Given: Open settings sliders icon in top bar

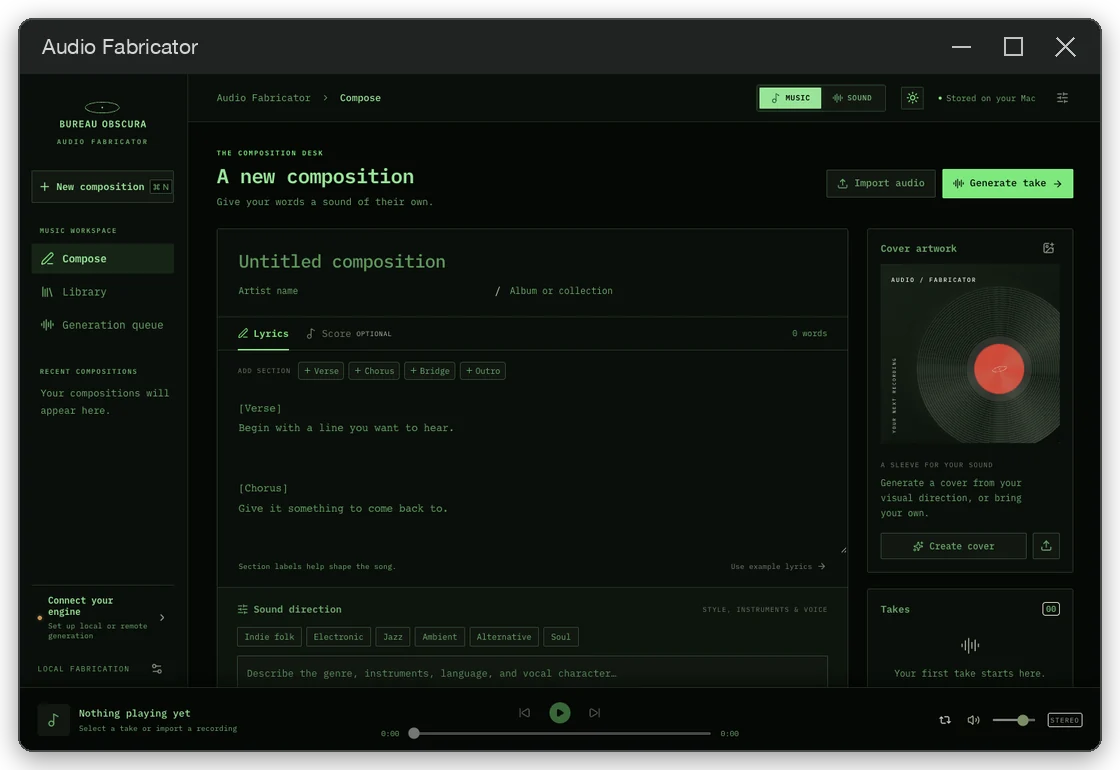Looking at the screenshot, I should coord(1062,98).
